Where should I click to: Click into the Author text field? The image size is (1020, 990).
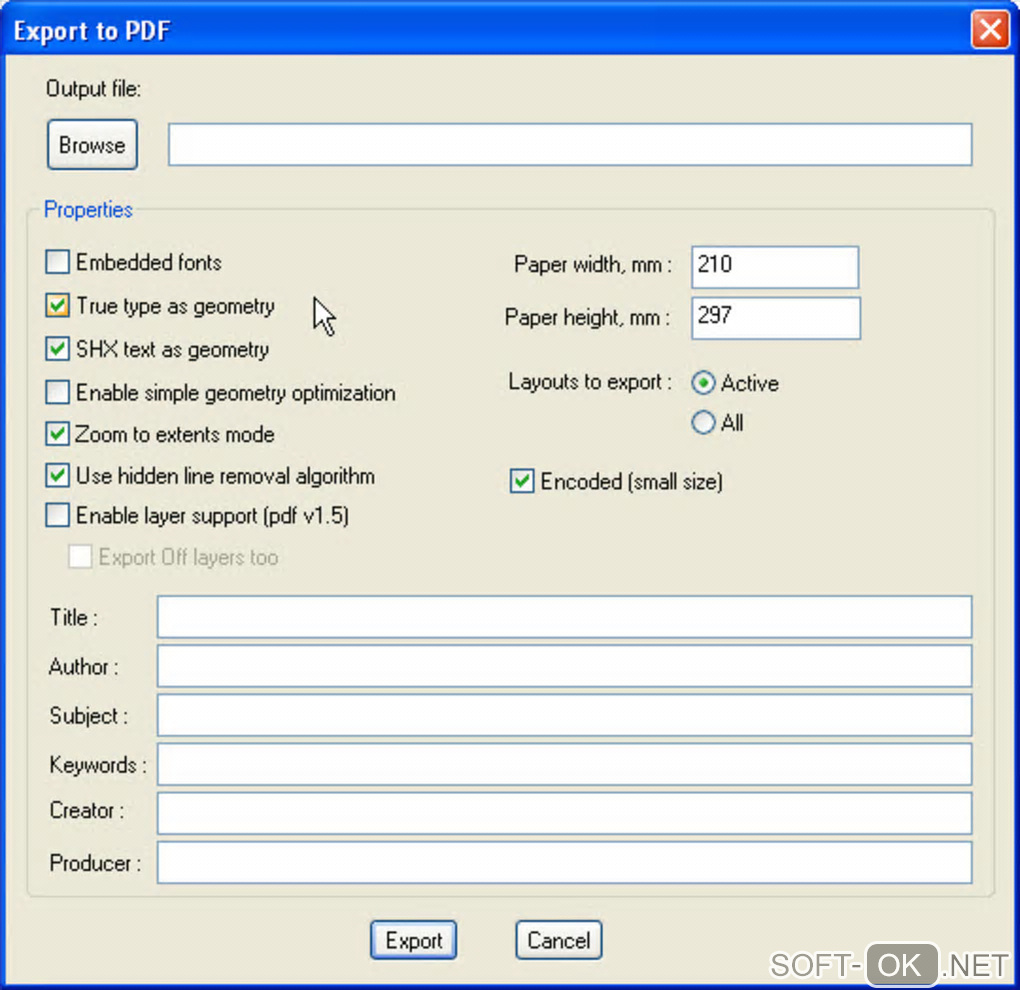[x=564, y=666]
